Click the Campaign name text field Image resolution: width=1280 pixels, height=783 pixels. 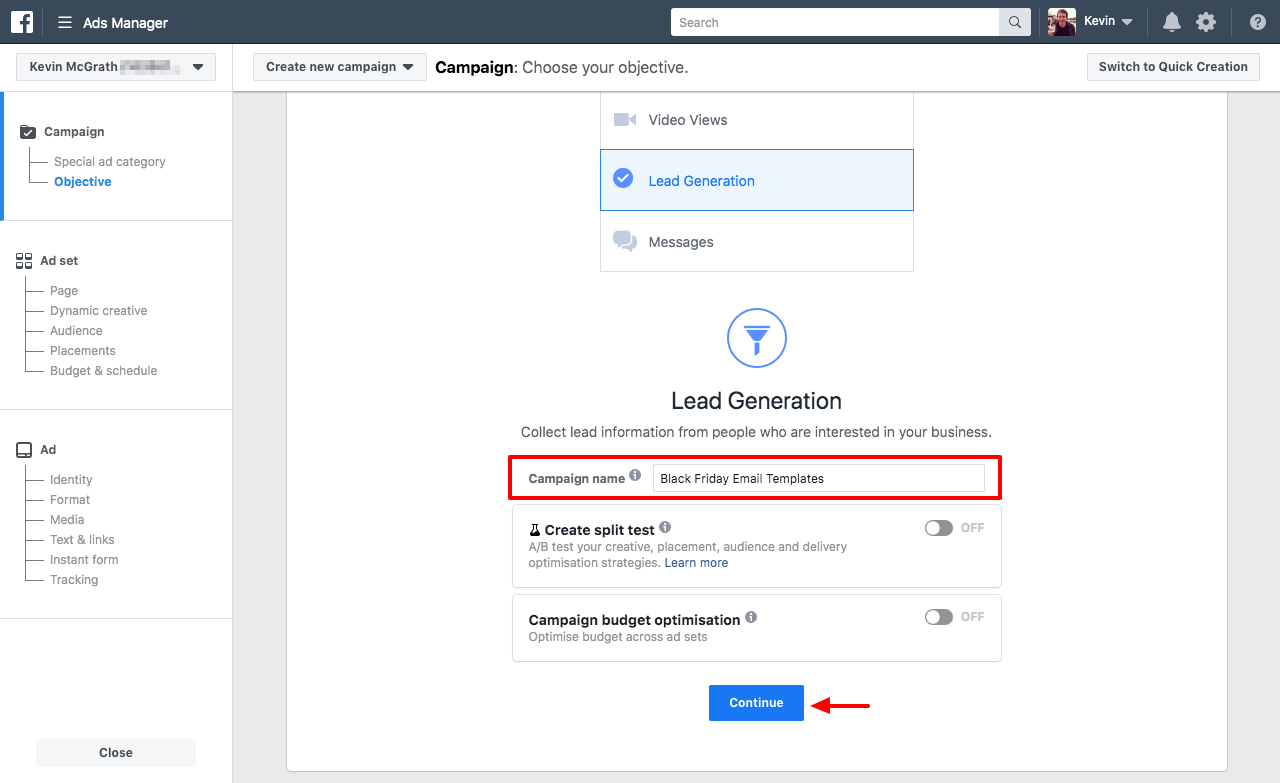(818, 478)
